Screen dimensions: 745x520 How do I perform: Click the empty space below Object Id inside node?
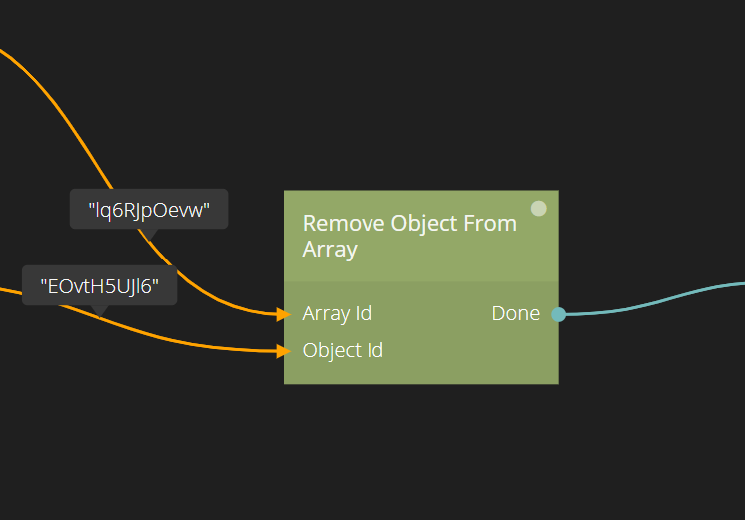[420, 372]
